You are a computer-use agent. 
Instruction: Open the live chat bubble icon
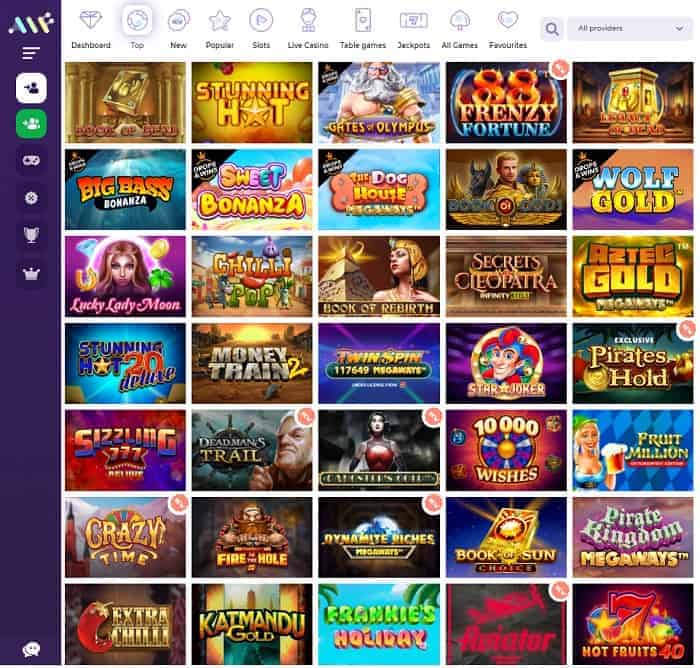click(31, 649)
